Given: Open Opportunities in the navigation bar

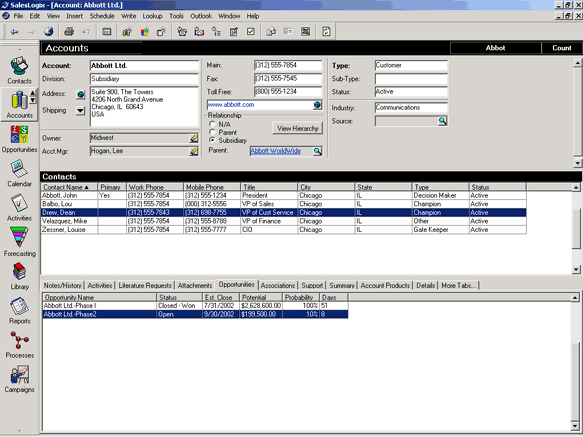Looking at the screenshot, I should click(x=19, y=139).
